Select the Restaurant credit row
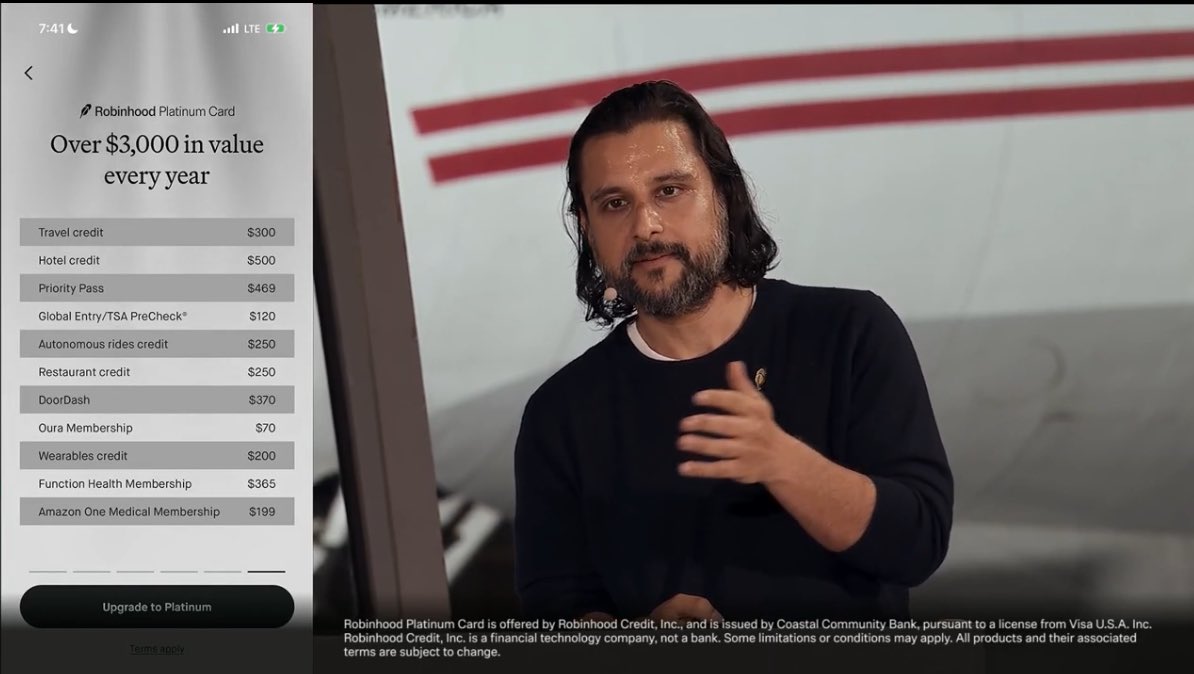1194x674 pixels. pos(157,372)
